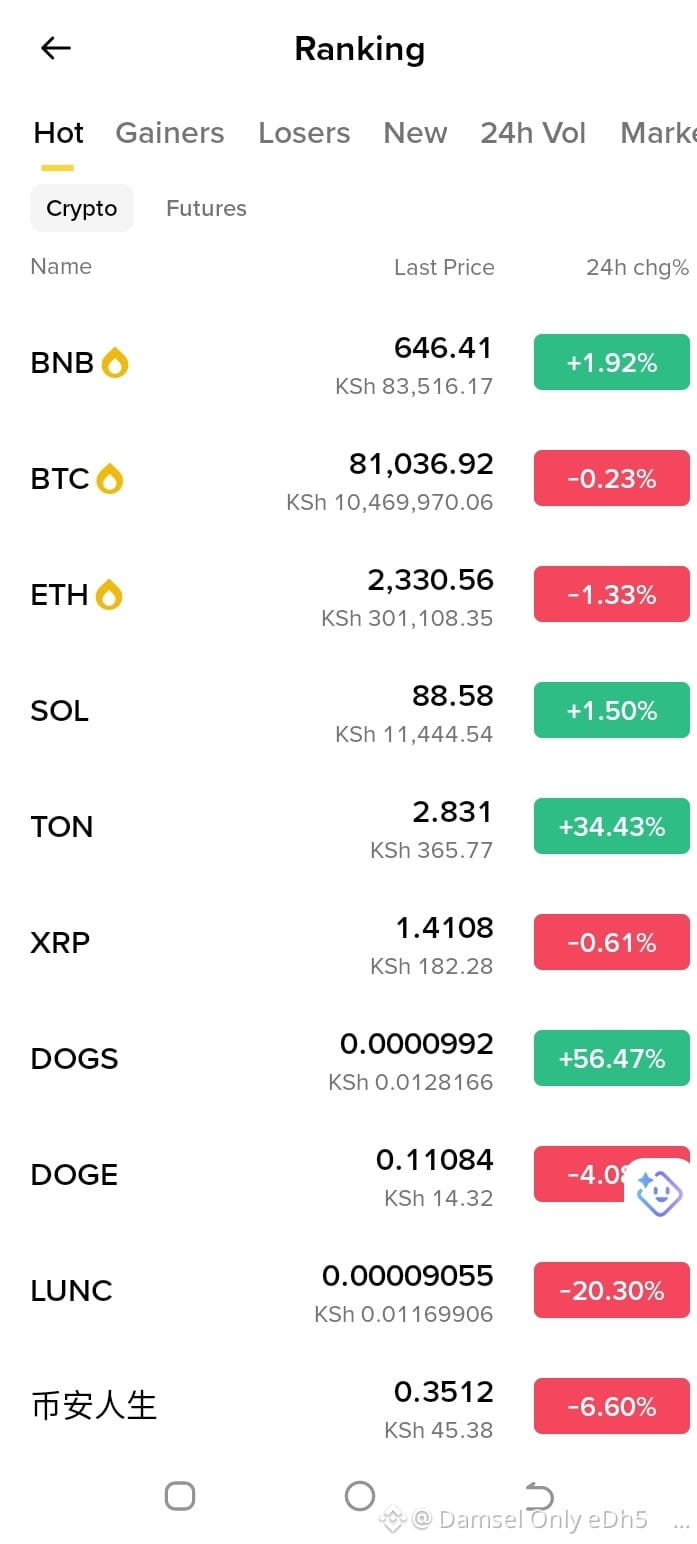Tap Android back navigation button
This screenshot has height=1544, width=697.
539,1496
